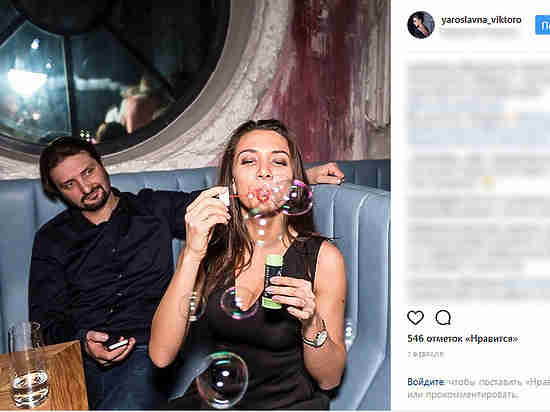Like the post with the heart icon
This screenshot has height=412, width=550.
coord(415,317)
